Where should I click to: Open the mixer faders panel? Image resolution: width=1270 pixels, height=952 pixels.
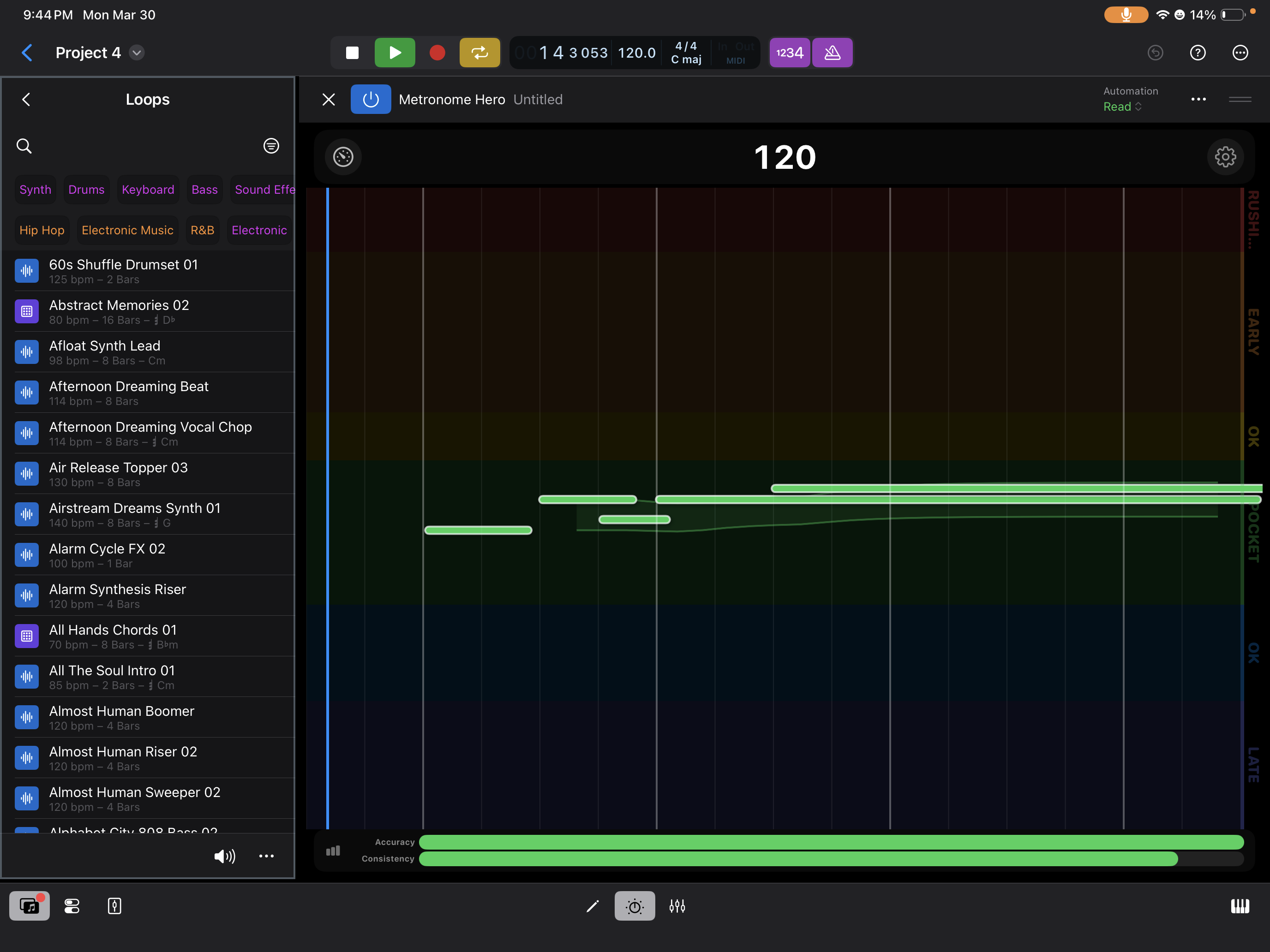pos(677,906)
